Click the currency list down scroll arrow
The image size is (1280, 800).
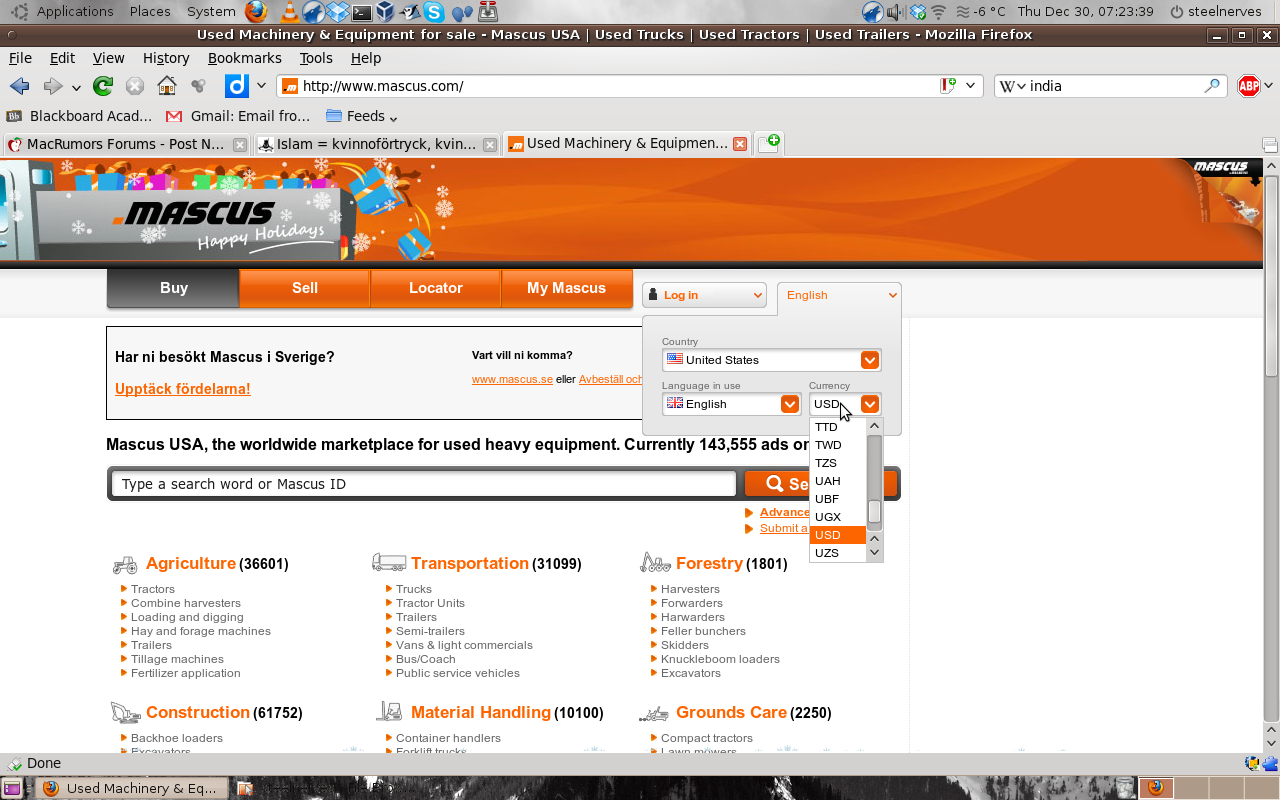click(x=875, y=553)
